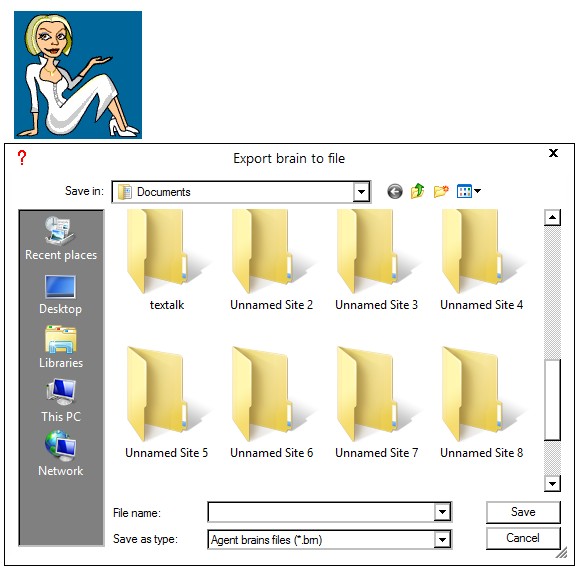Click the Cancel button
The height and width of the screenshot is (575, 581).
tap(523, 538)
